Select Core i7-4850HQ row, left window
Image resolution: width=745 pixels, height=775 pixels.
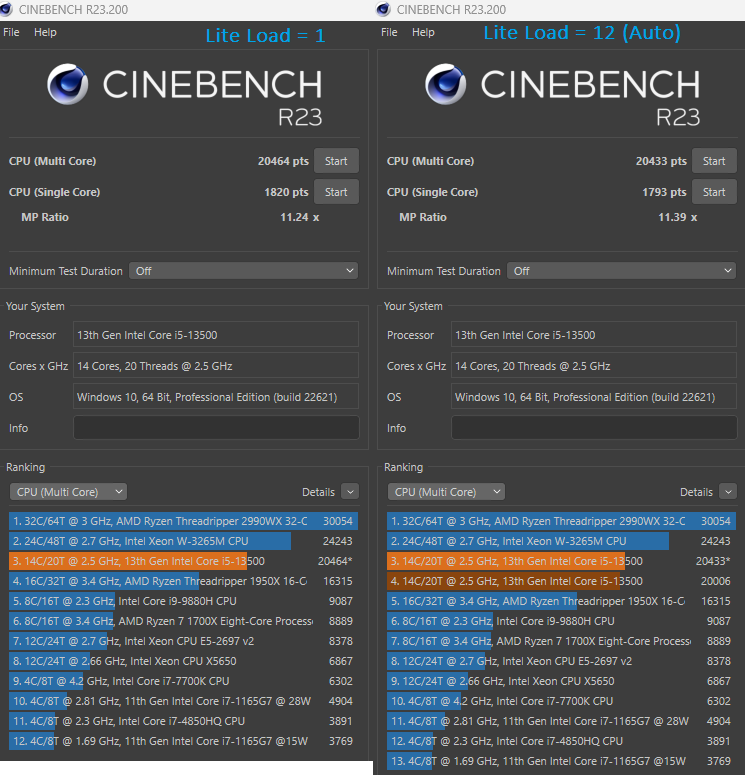coord(183,721)
